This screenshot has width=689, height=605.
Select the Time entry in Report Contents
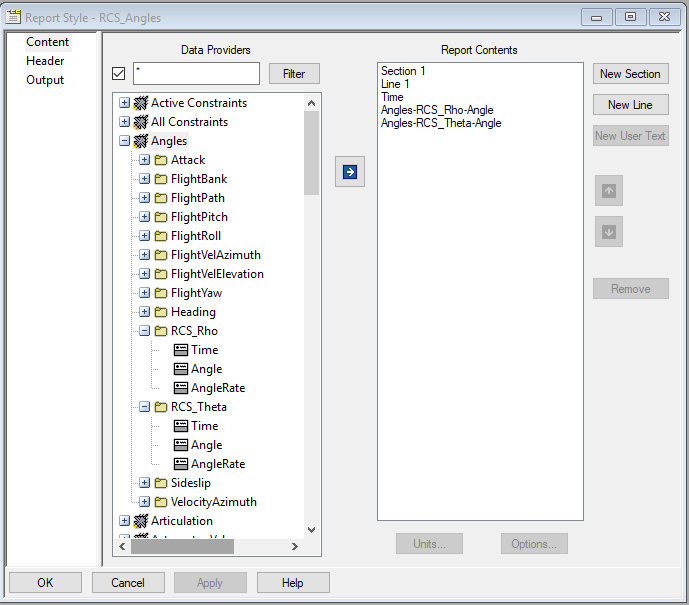[x=392, y=97]
